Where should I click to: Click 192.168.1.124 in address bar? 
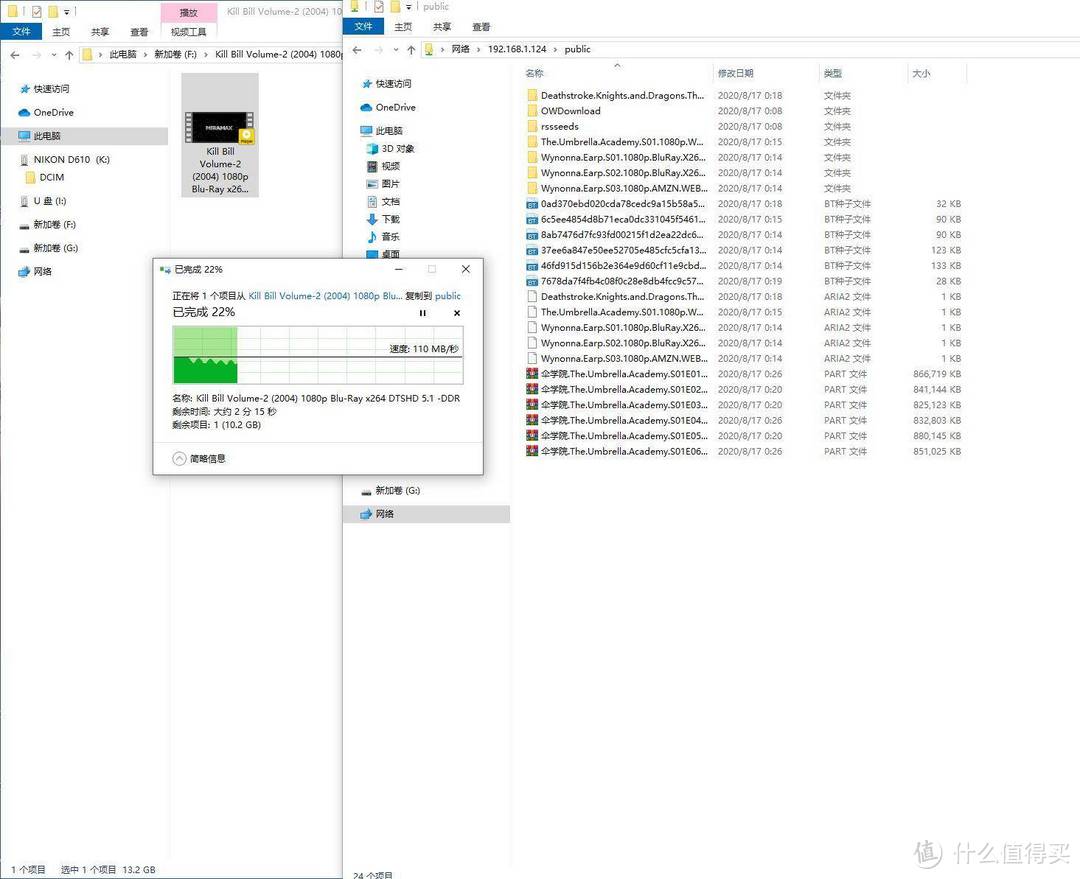coord(517,49)
